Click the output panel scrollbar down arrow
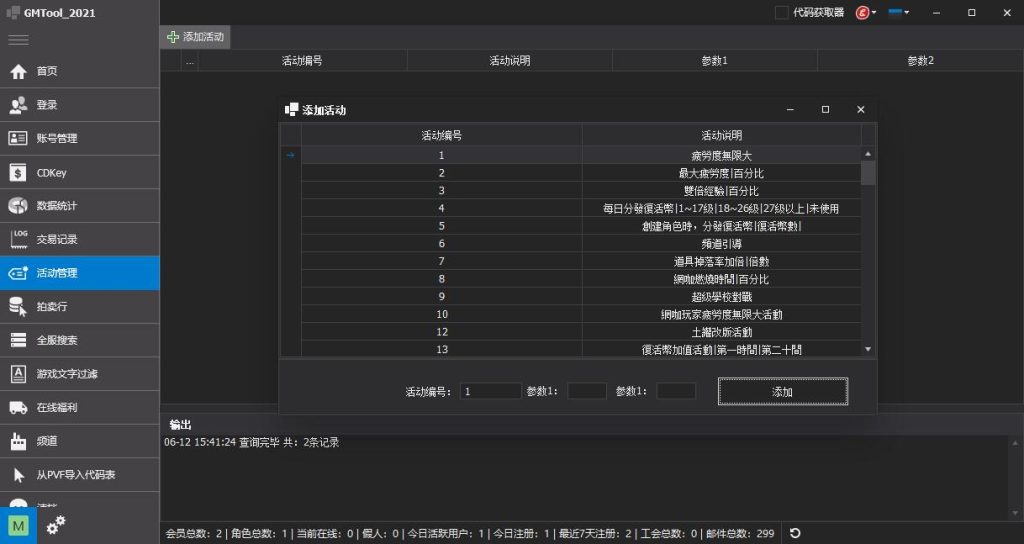Screen dimensions: 1024x544 pyautogui.click(x=1015, y=513)
